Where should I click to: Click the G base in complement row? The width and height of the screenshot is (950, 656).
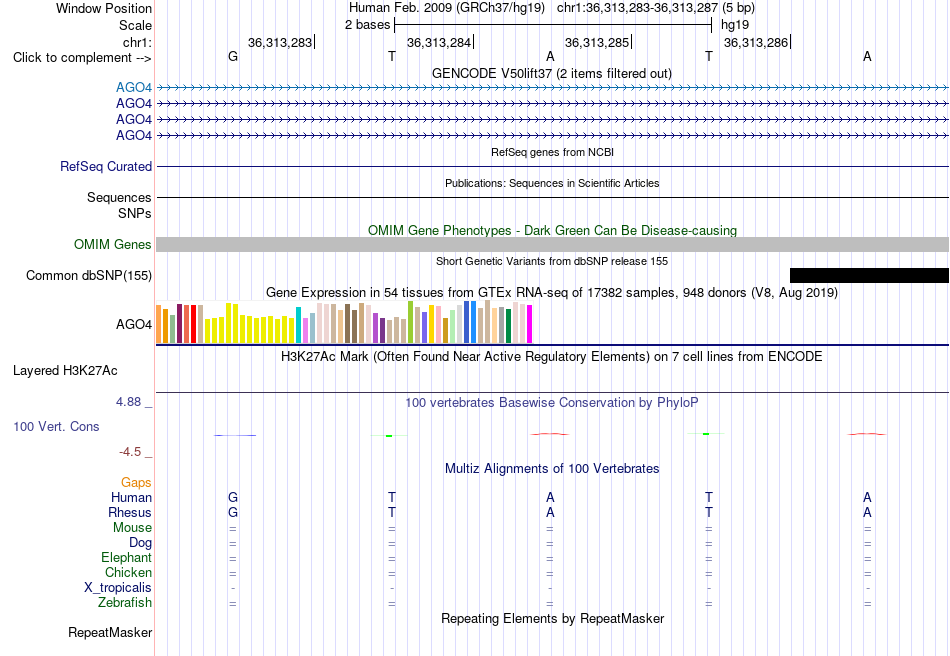coord(233,56)
